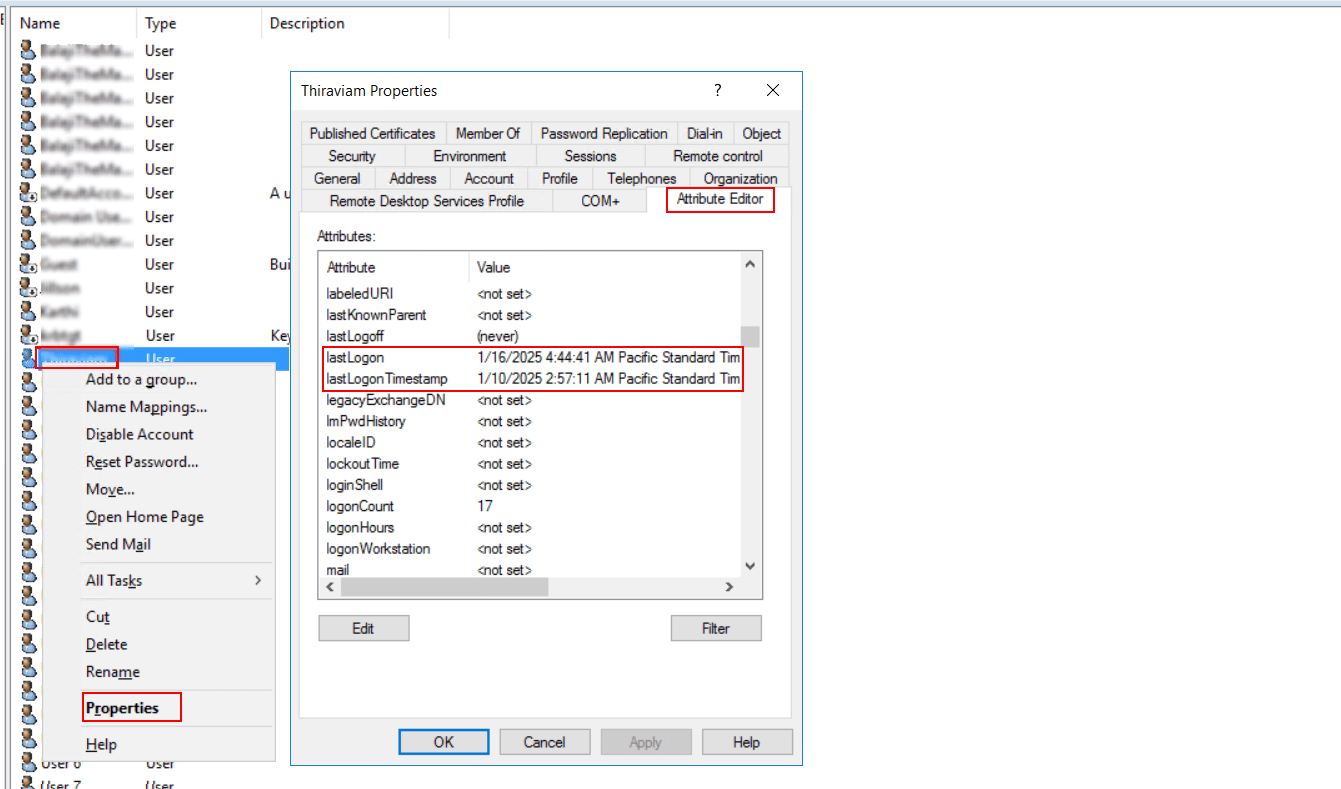Open the Account tab
1341x789 pixels.
[489, 178]
